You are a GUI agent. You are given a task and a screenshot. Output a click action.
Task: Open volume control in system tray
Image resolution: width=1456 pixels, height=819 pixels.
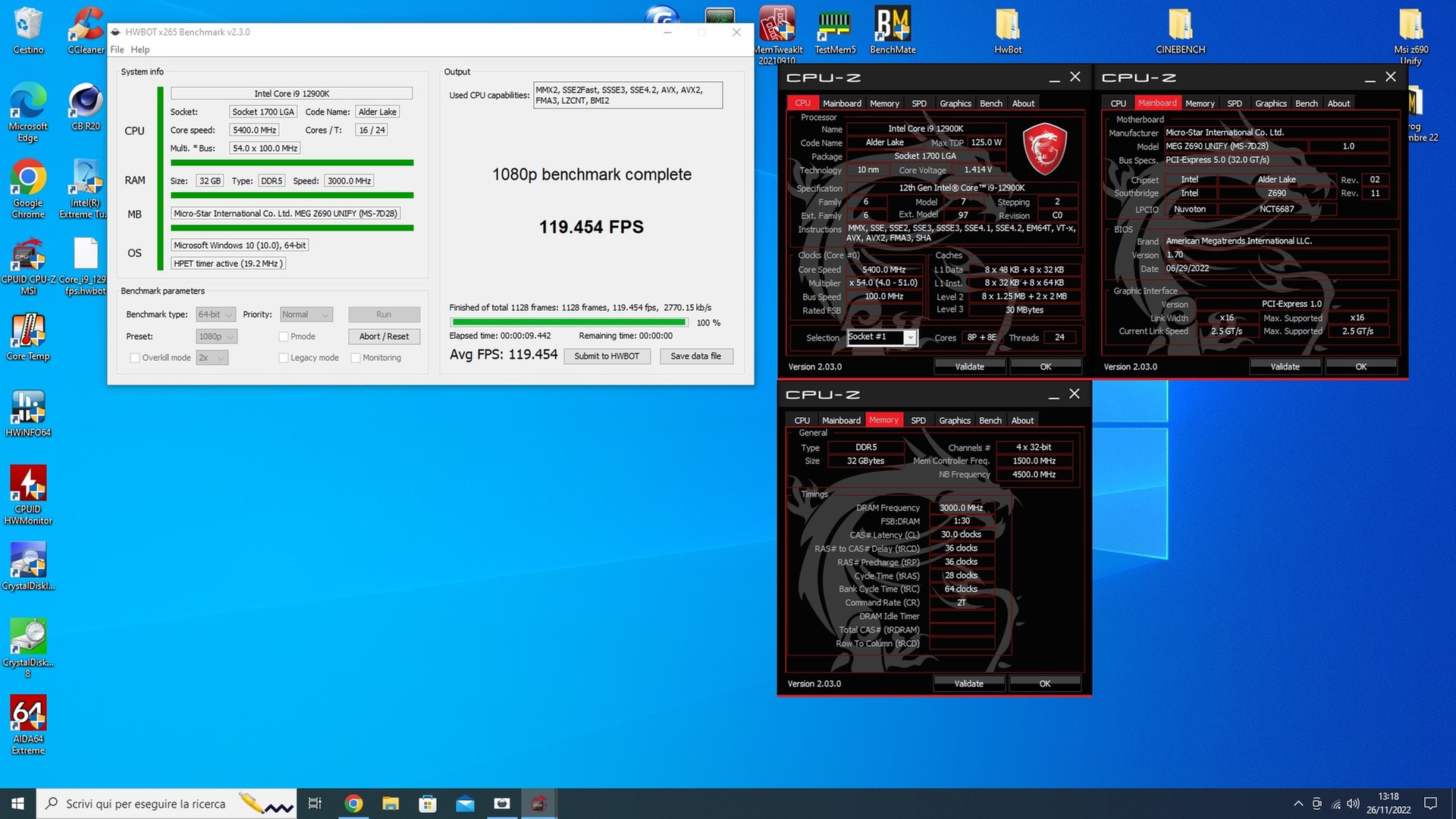[x=1353, y=804]
